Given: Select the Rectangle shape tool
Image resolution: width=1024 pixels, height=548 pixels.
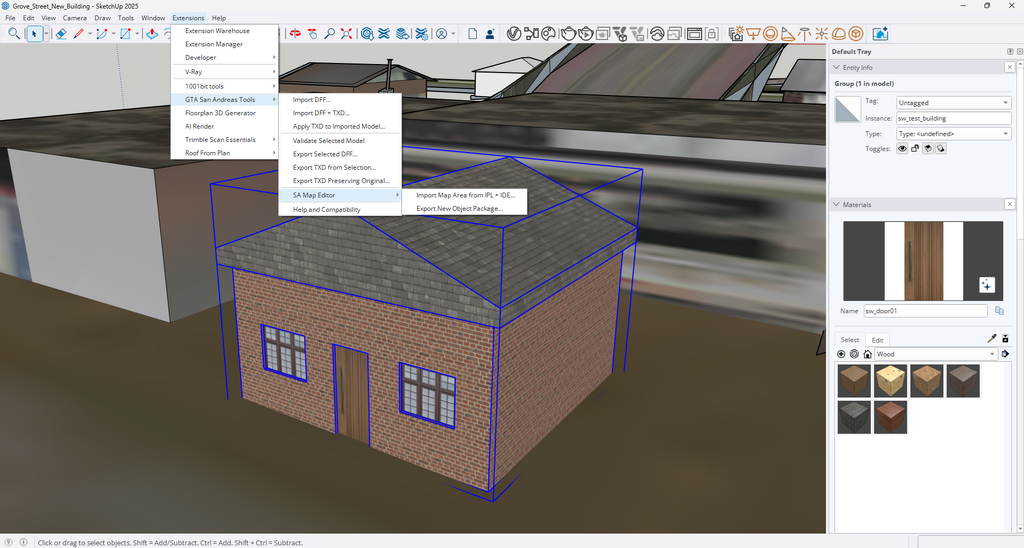Looking at the screenshot, I should point(125,33).
